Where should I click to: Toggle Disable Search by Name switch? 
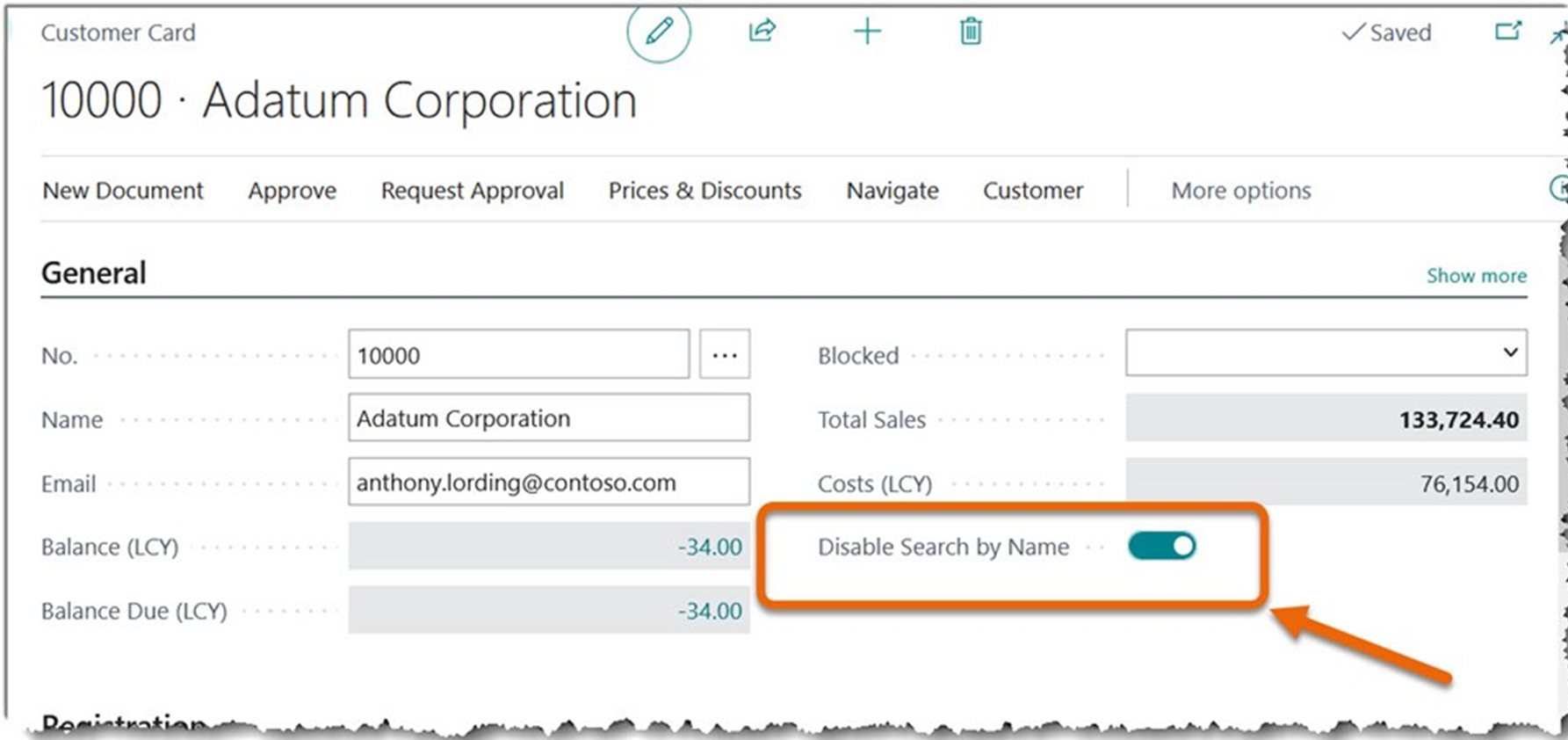click(1162, 547)
